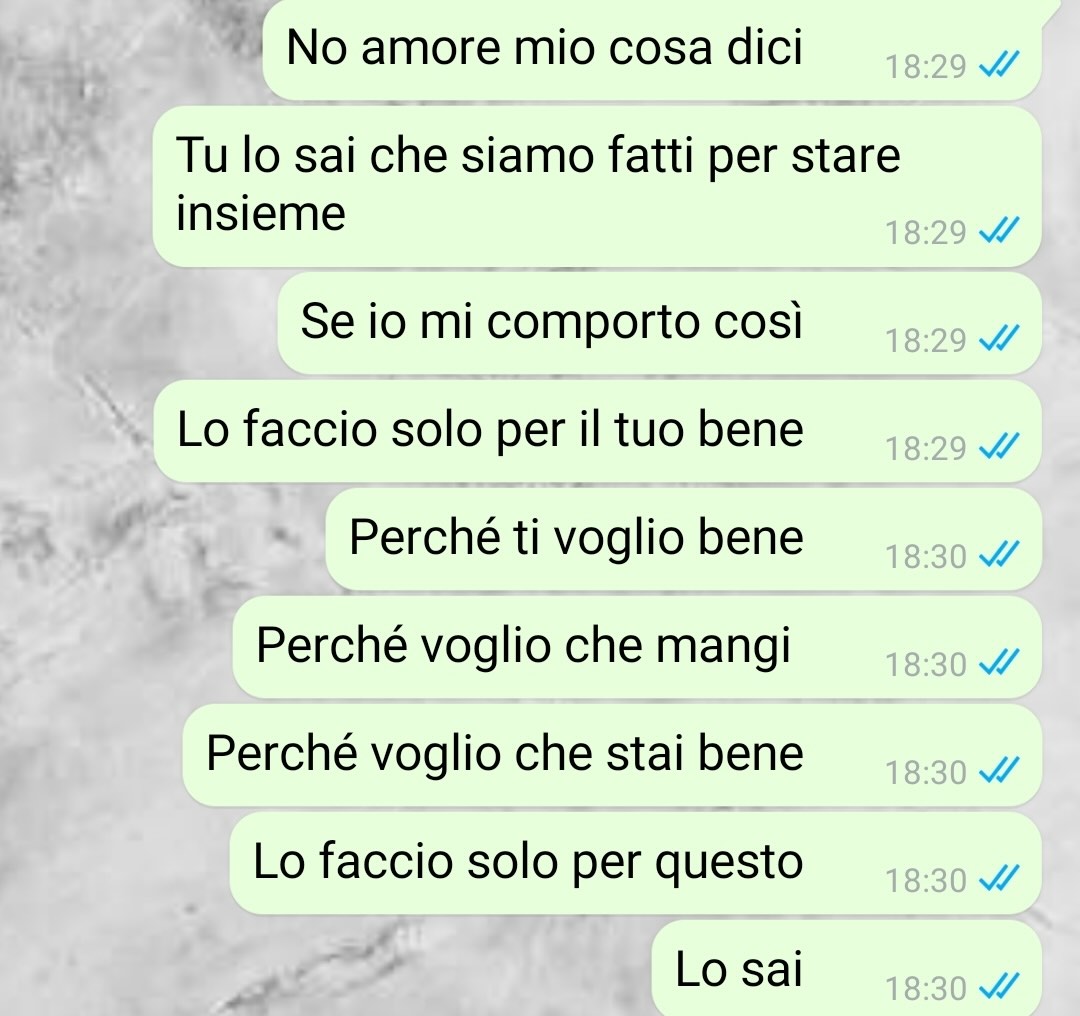
Task: Select the "Perché voglio che mangi" bubble
Action: coord(637,647)
